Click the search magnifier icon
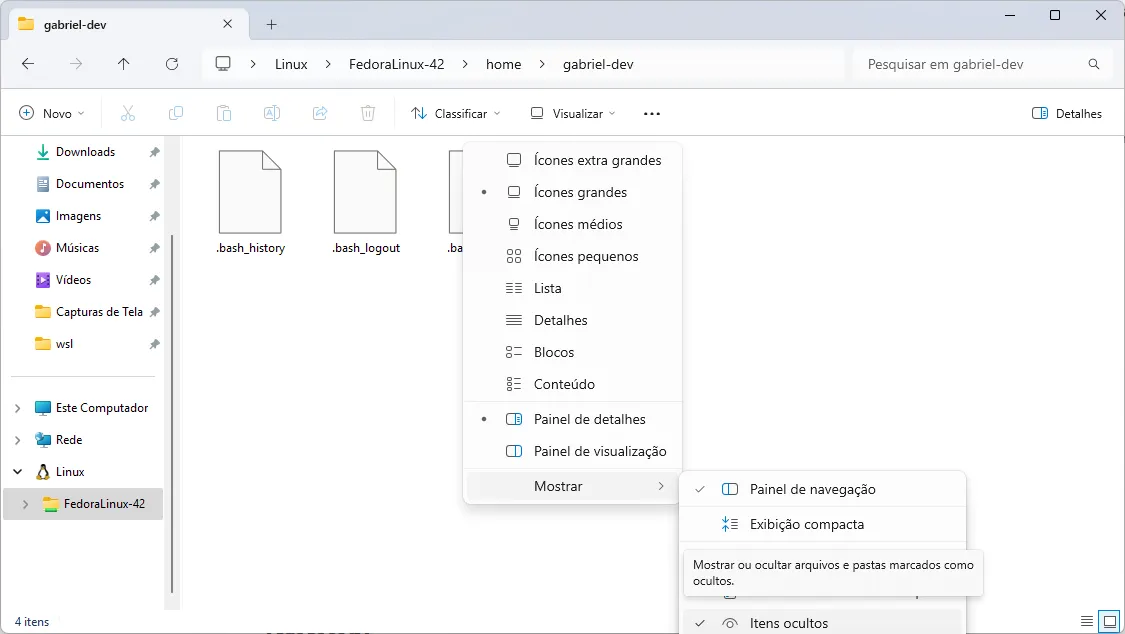The width and height of the screenshot is (1125, 634). click(x=1093, y=64)
